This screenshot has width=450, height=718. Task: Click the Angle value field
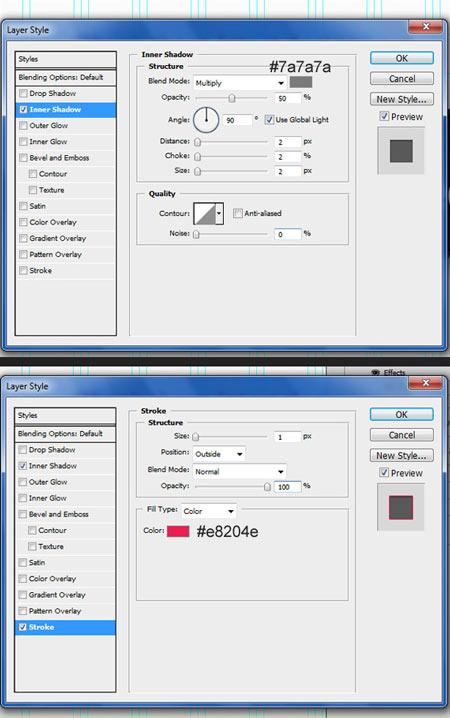click(x=238, y=120)
